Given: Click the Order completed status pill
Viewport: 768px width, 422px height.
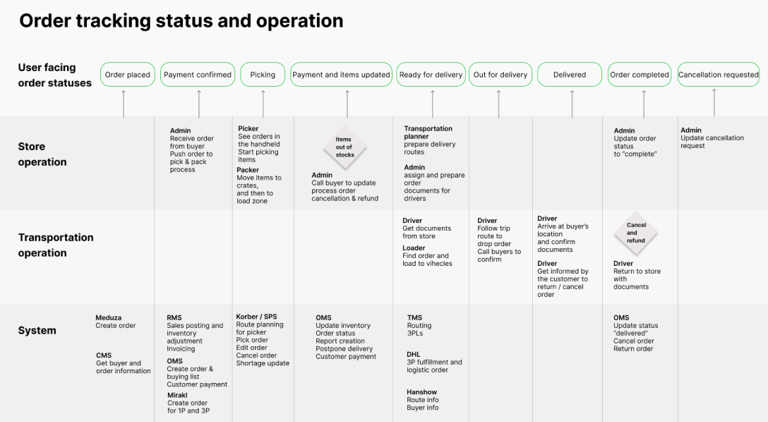Looking at the screenshot, I should 639,74.
